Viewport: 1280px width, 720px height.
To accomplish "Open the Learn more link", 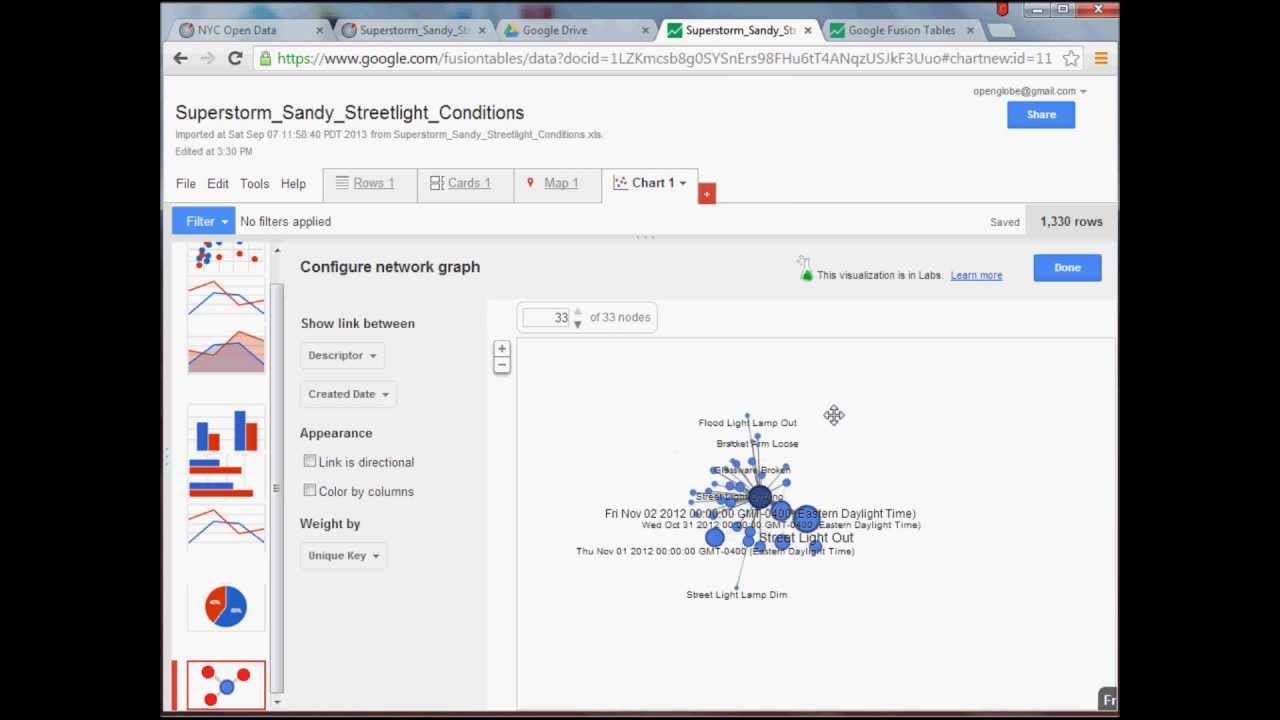I will pos(976,276).
